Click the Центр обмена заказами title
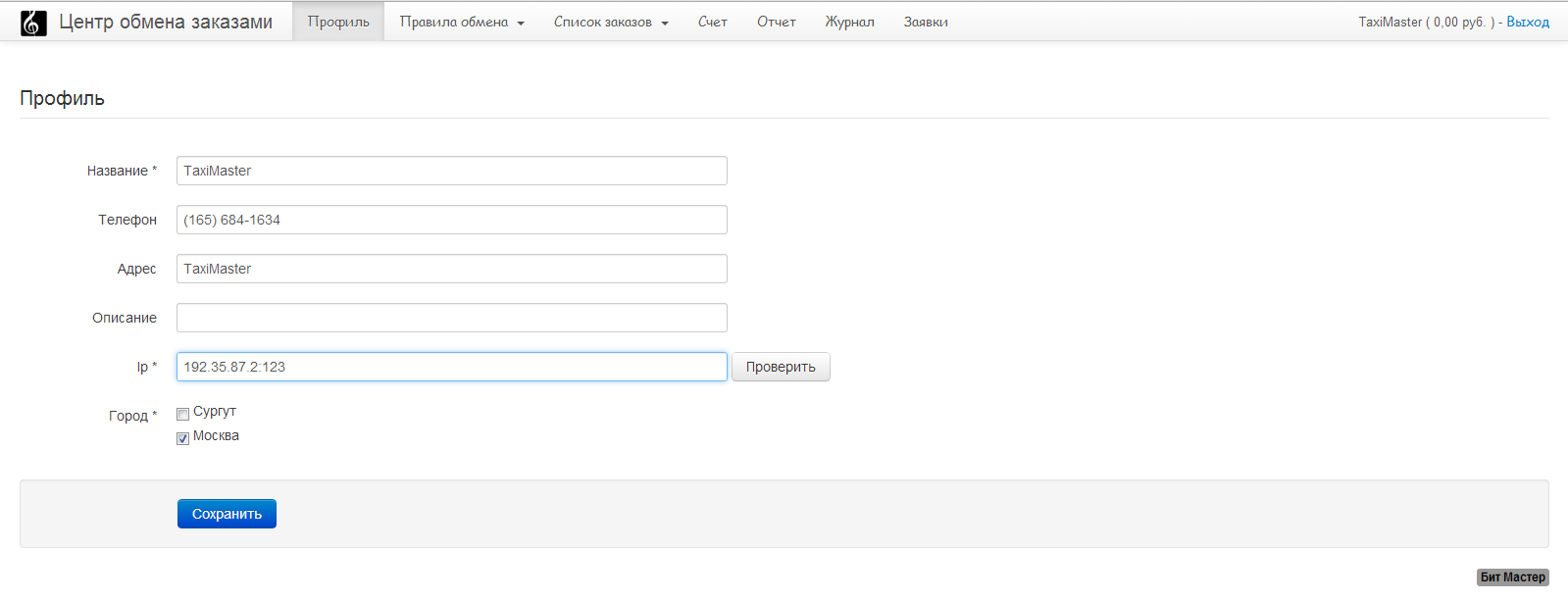This screenshot has height=601, width=1568. [x=166, y=22]
